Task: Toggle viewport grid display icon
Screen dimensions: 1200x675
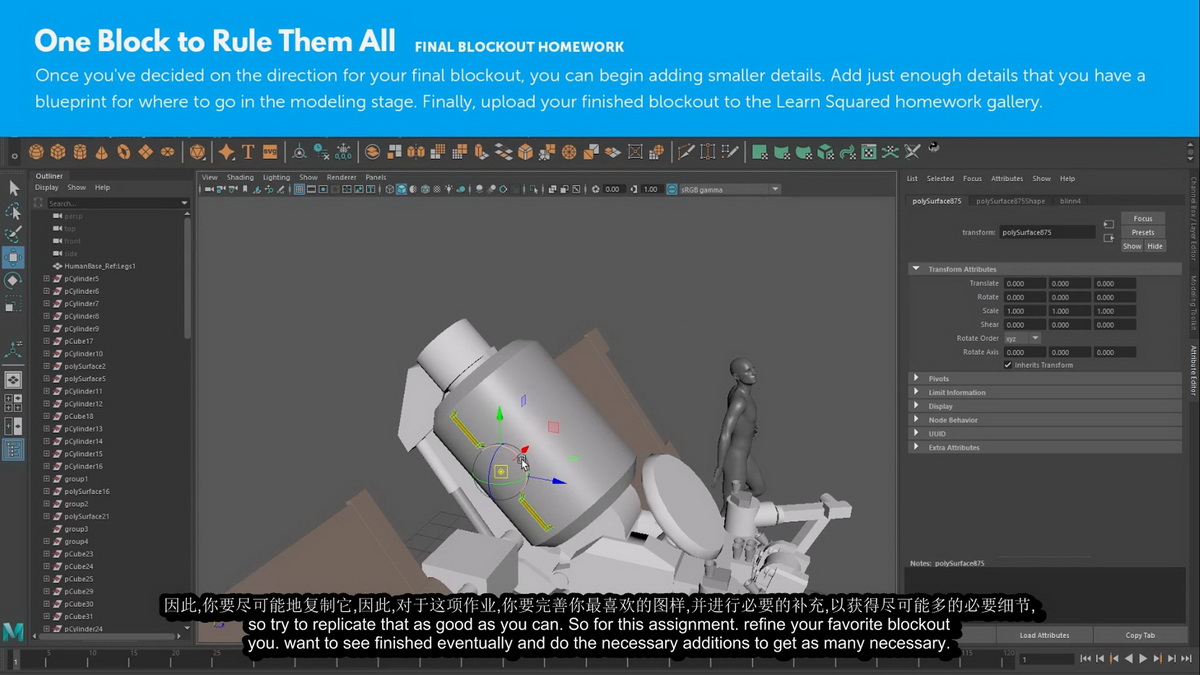Action: [x=301, y=189]
